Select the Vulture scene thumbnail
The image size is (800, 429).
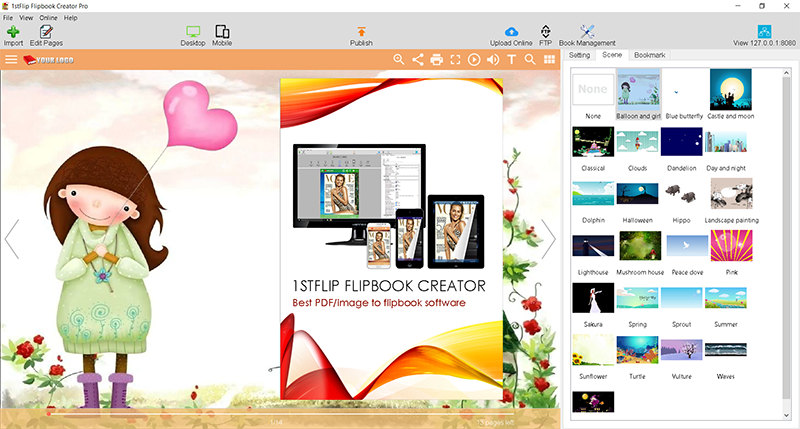pyautogui.click(x=682, y=349)
